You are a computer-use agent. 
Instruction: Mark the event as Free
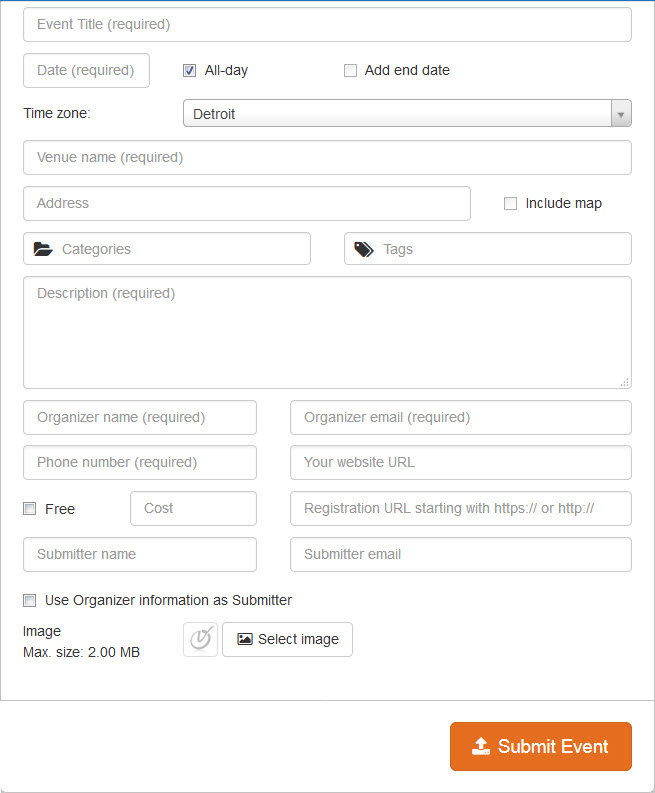pyautogui.click(x=30, y=509)
